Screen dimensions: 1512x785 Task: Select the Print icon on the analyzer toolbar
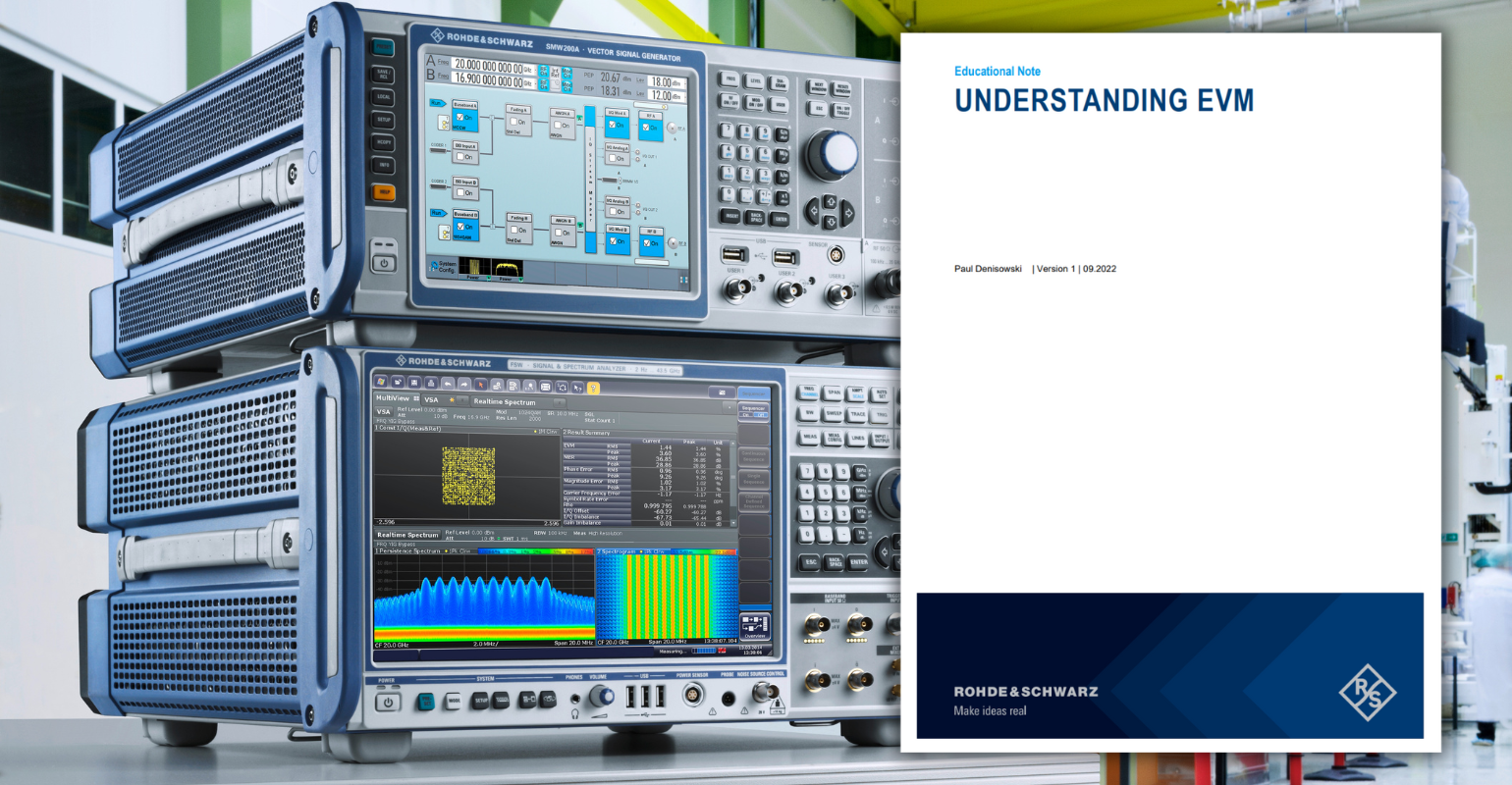tap(433, 383)
